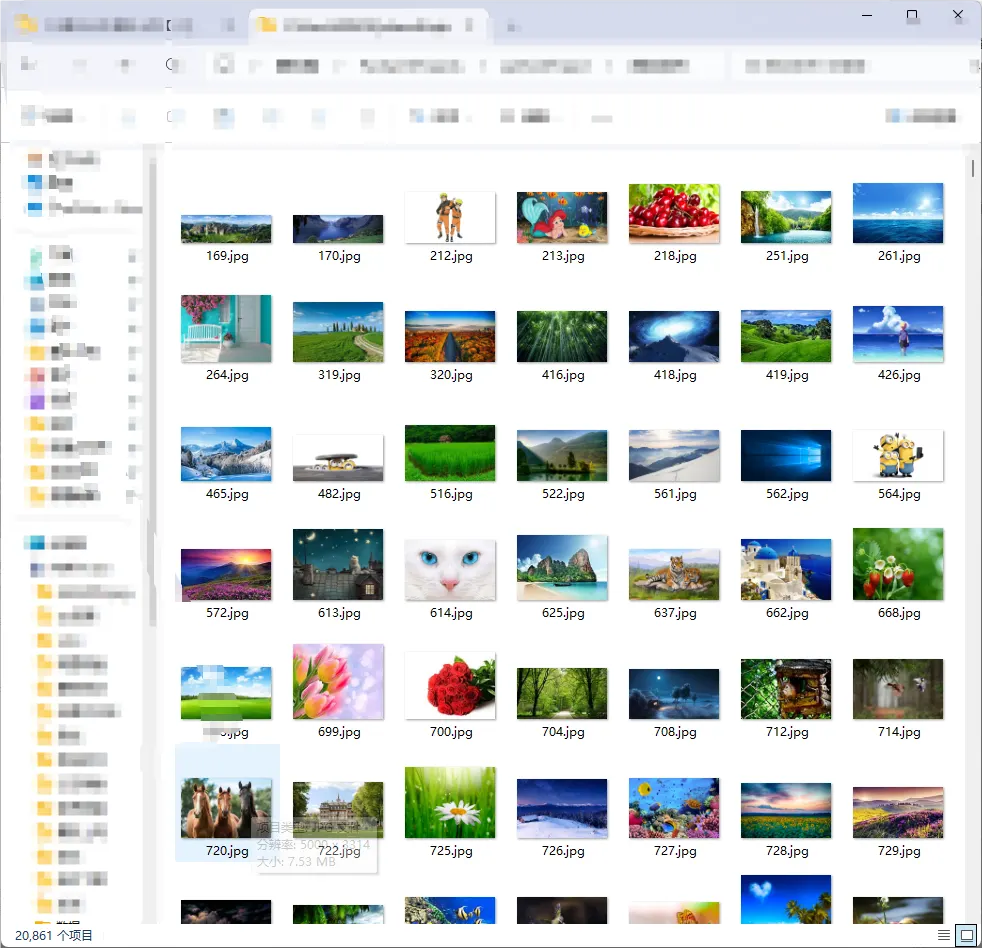Select the misty snow slope thumbnail 561.jpg
The height and width of the screenshot is (948, 982).
click(674, 455)
